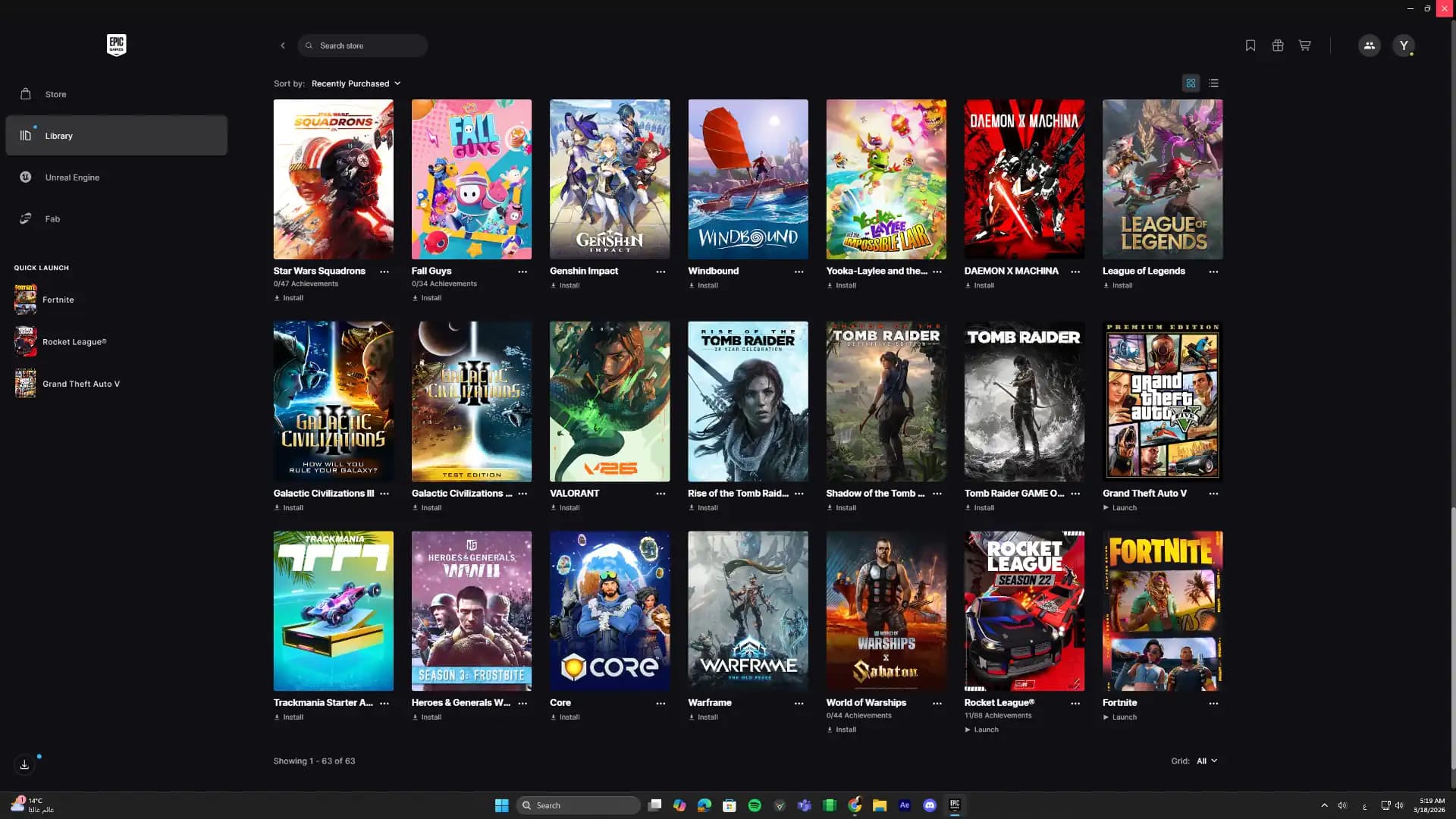Click the Search store field
Screen dimensions: 1456x819
click(x=362, y=45)
